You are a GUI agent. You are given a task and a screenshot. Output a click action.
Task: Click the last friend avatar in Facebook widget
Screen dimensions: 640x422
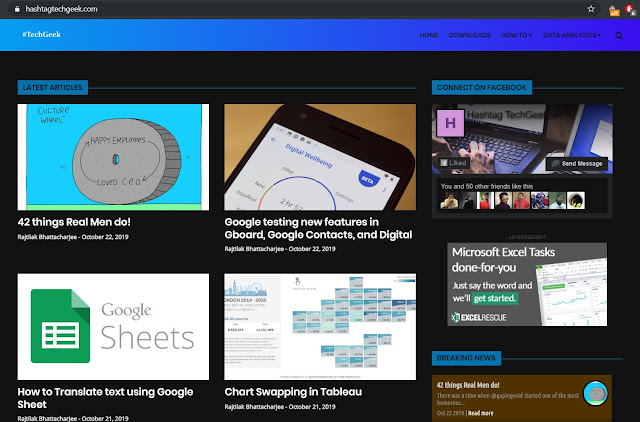(x=576, y=200)
